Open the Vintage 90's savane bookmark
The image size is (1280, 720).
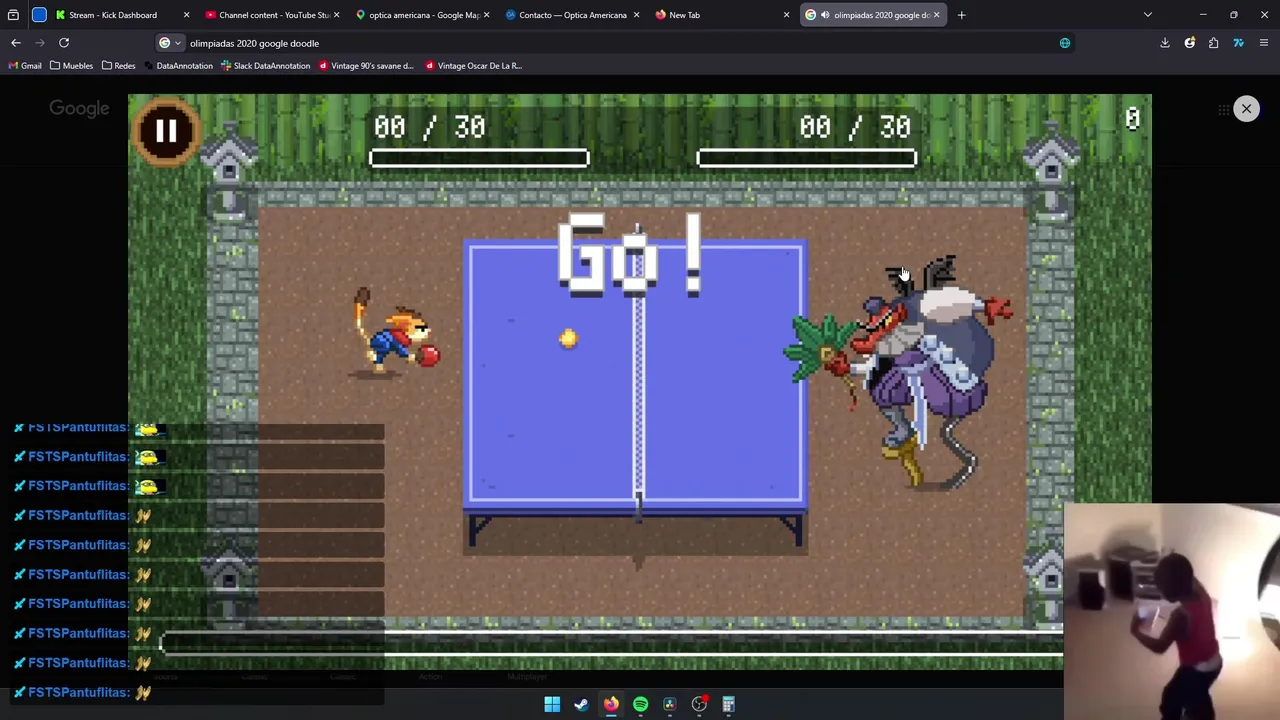point(366,66)
